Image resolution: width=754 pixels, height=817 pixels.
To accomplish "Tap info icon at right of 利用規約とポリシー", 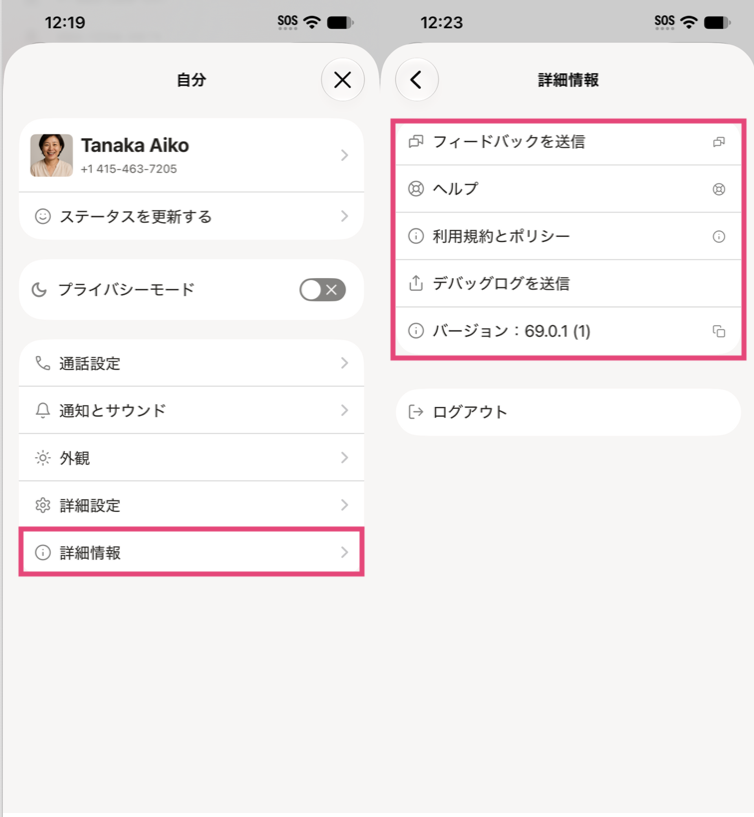I will point(719,237).
